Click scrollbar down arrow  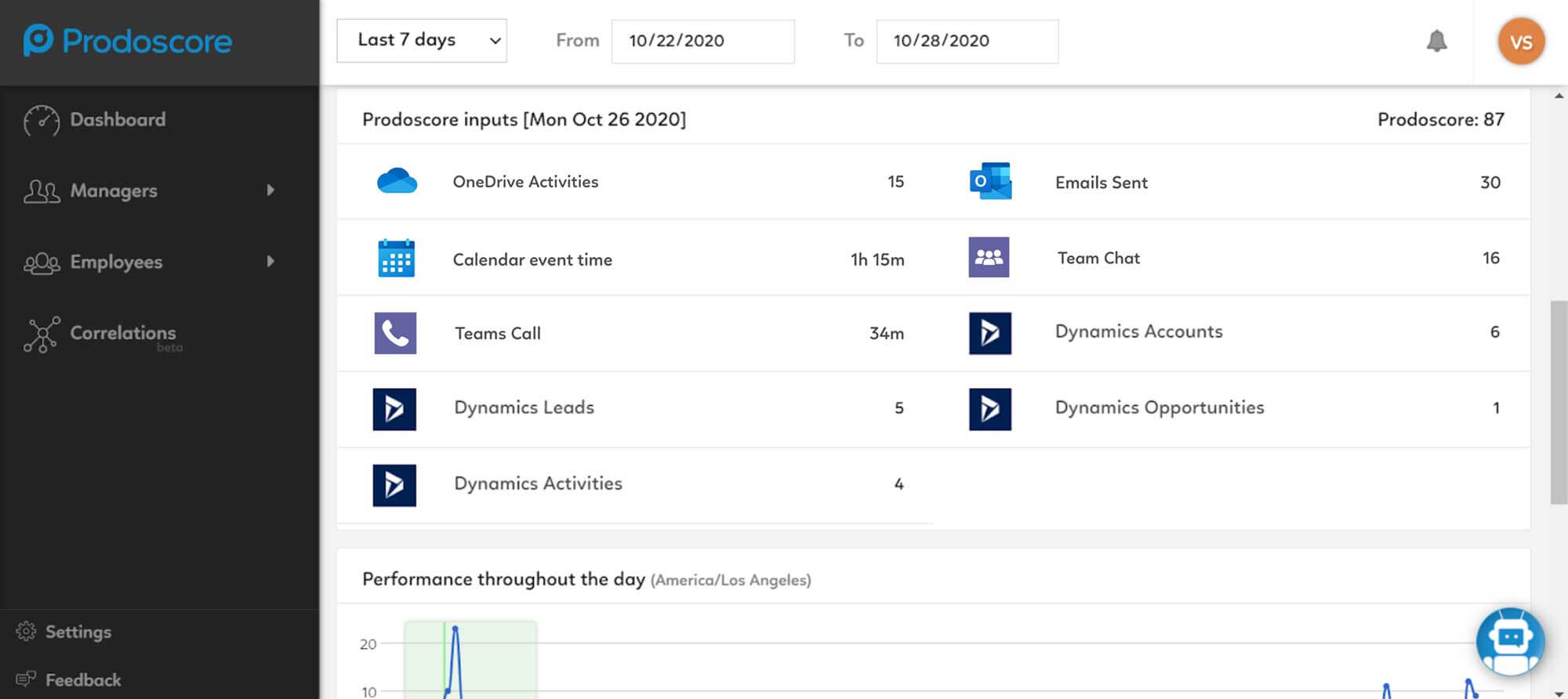pos(1559,693)
